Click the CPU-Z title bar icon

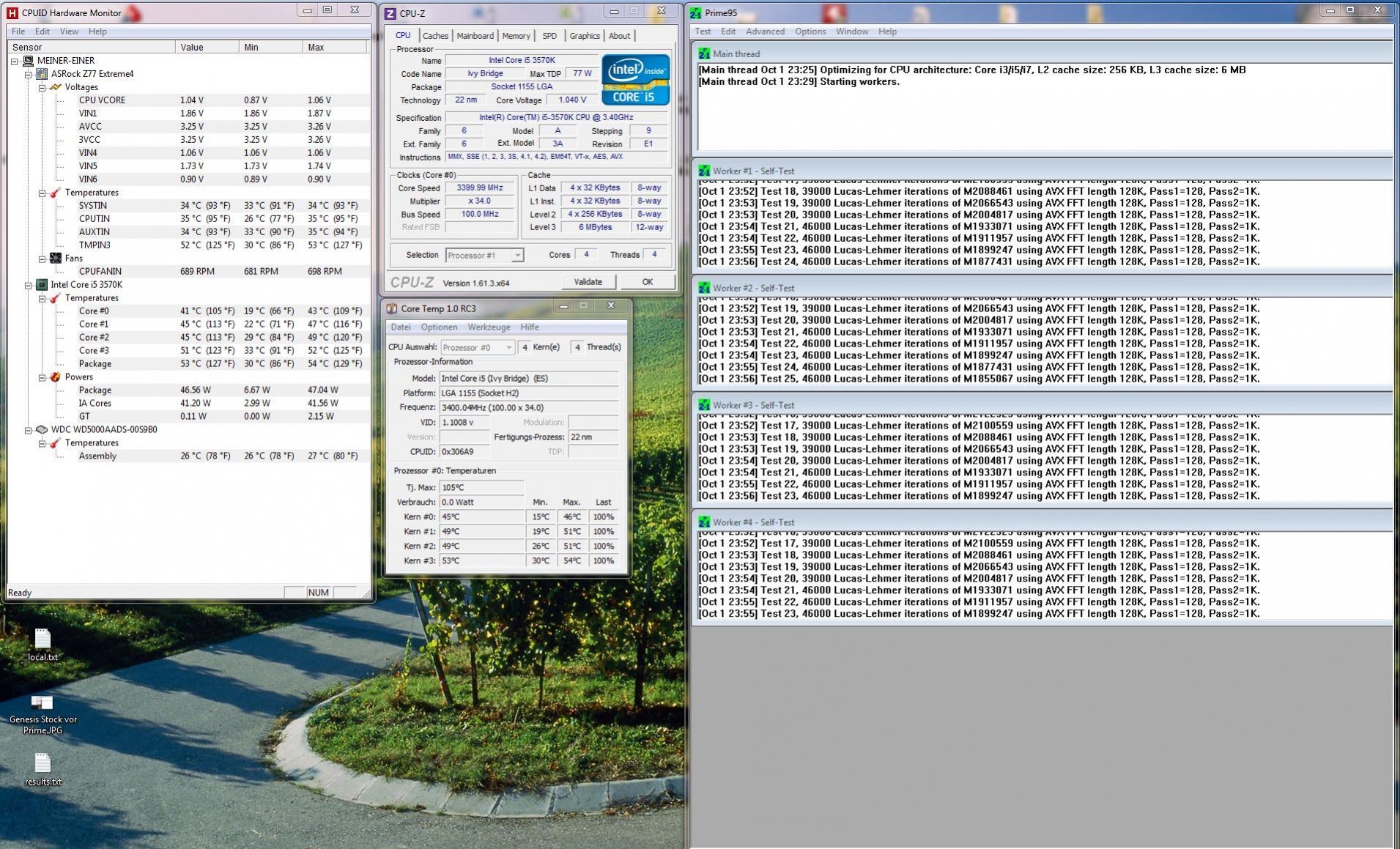point(390,13)
